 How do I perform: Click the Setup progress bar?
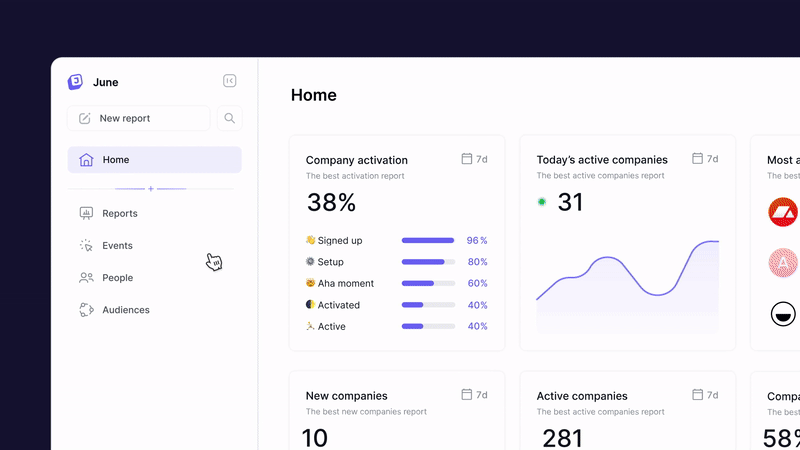[428, 262]
